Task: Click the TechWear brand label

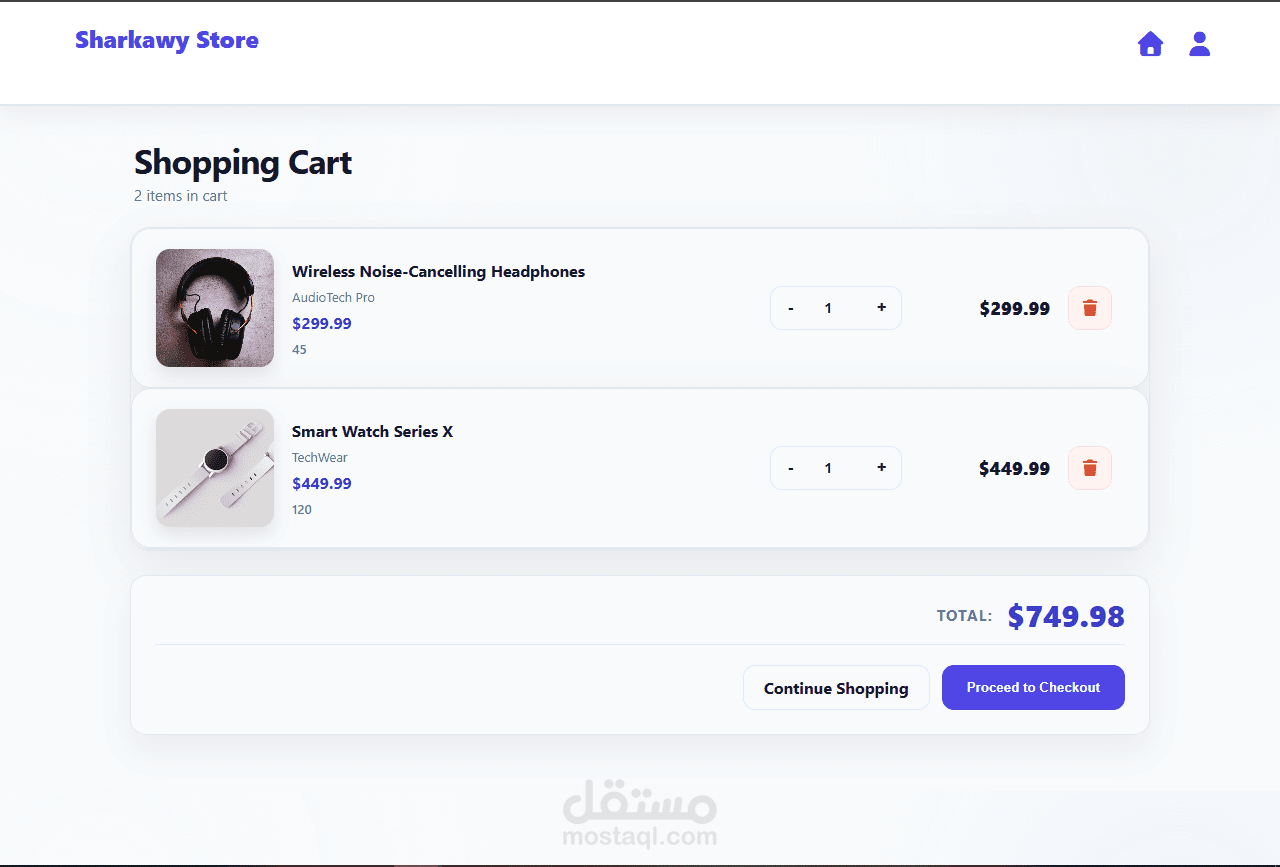Action: (320, 458)
